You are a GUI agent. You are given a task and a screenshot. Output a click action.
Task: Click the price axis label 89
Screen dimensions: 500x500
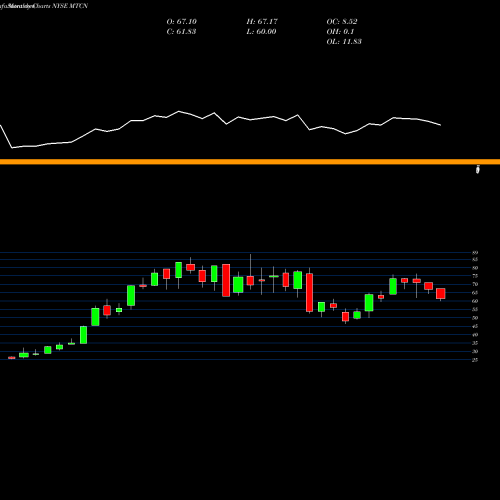click(x=475, y=253)
